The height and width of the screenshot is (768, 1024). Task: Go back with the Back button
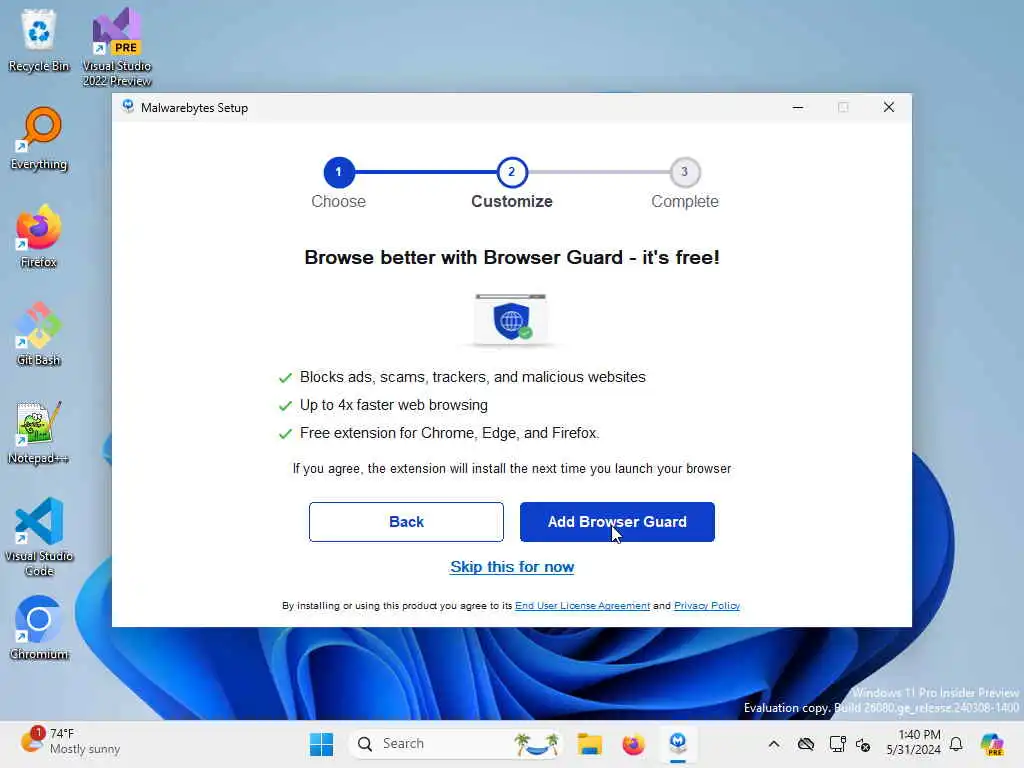406,522
